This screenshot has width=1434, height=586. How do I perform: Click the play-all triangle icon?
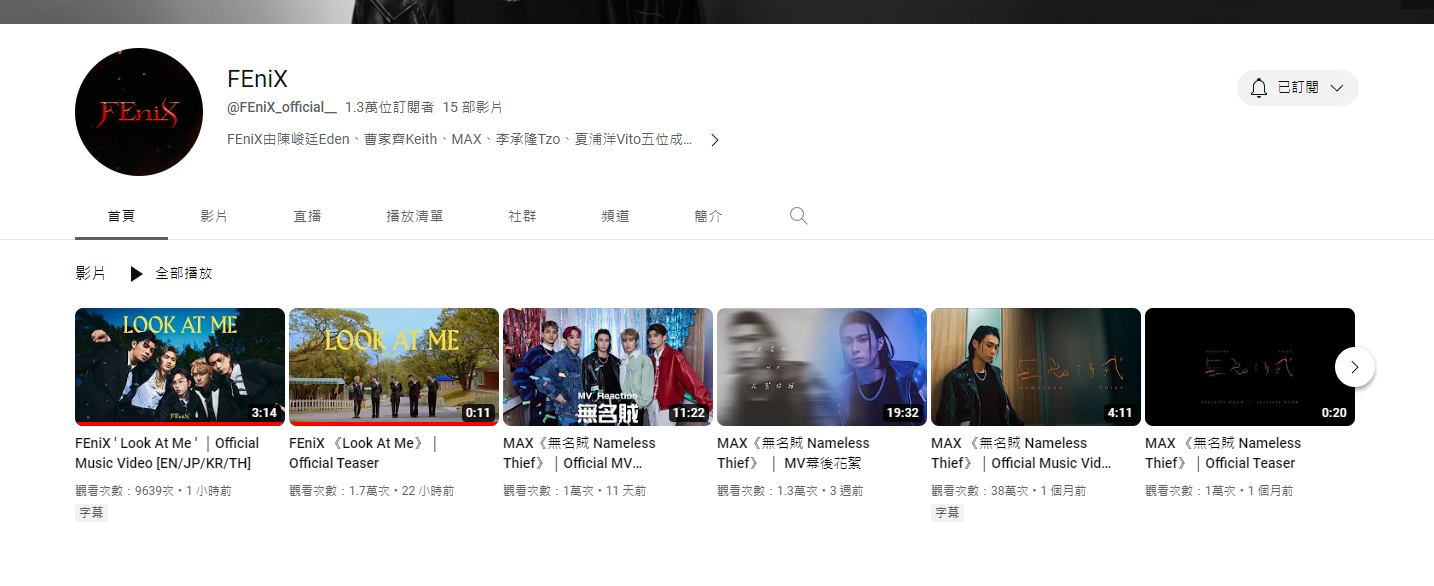click(137, 273)
